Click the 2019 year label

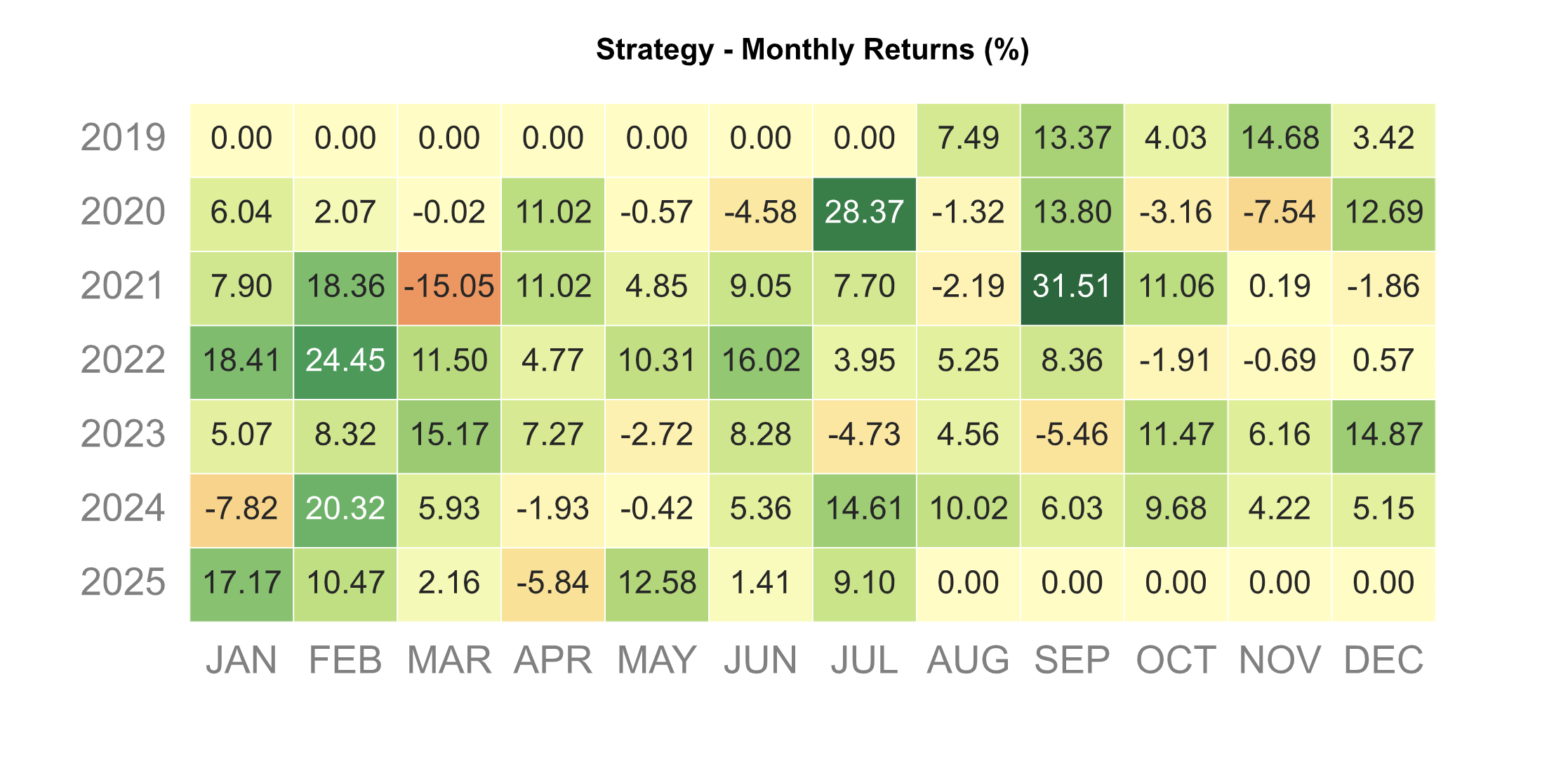(x=123, y=138)
